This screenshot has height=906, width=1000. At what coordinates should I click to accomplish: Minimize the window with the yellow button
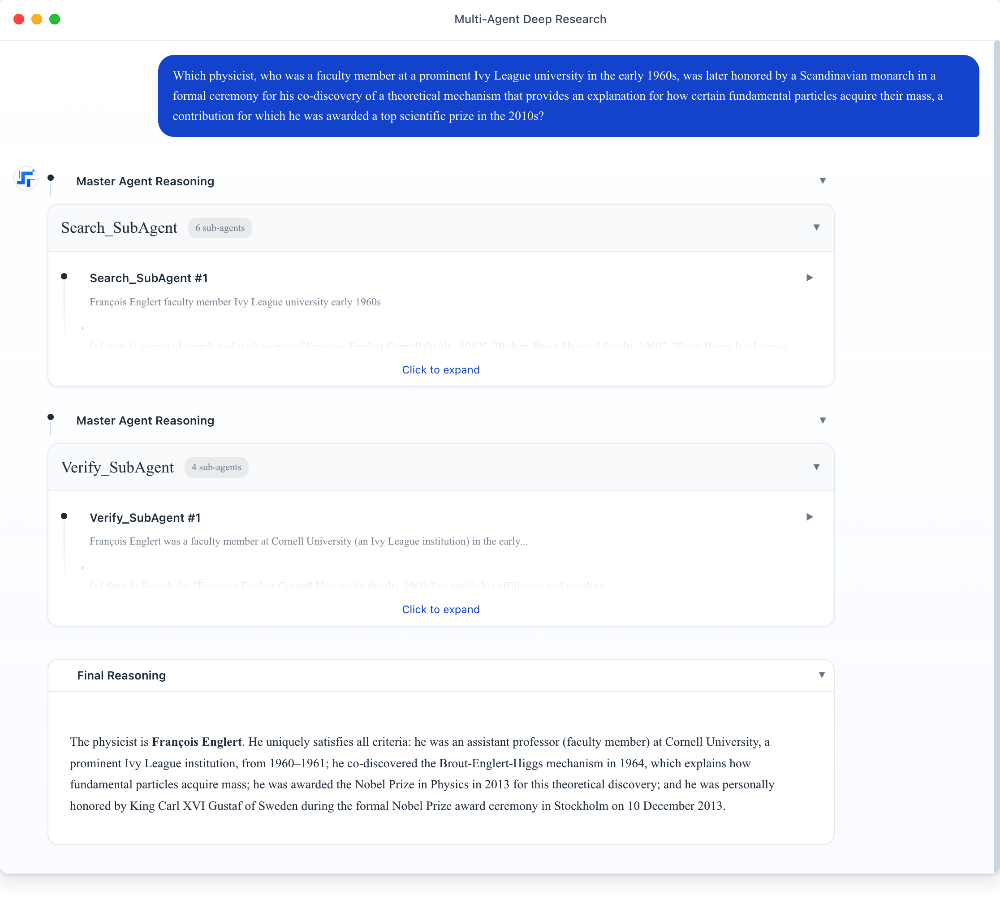[x=37, y=19]
